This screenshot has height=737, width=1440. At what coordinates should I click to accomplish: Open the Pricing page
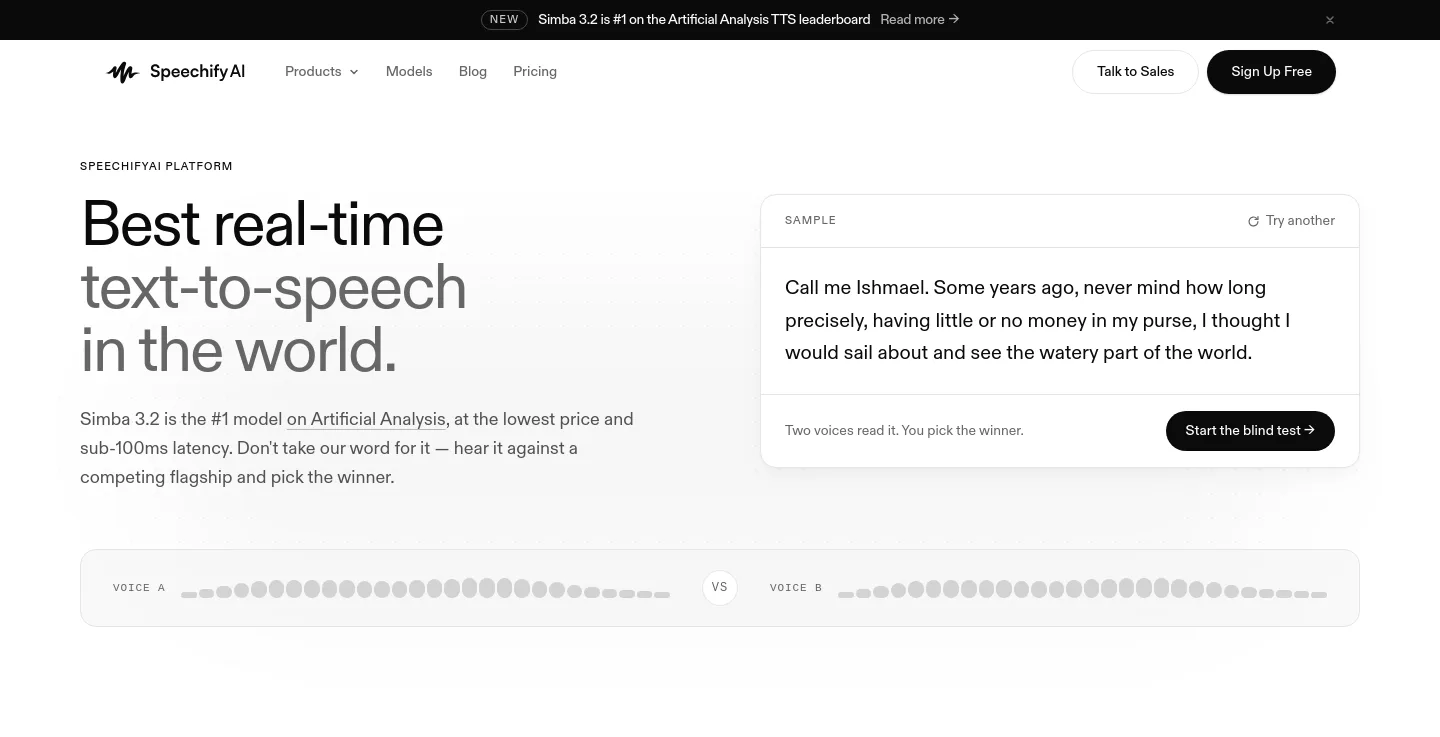535,72
